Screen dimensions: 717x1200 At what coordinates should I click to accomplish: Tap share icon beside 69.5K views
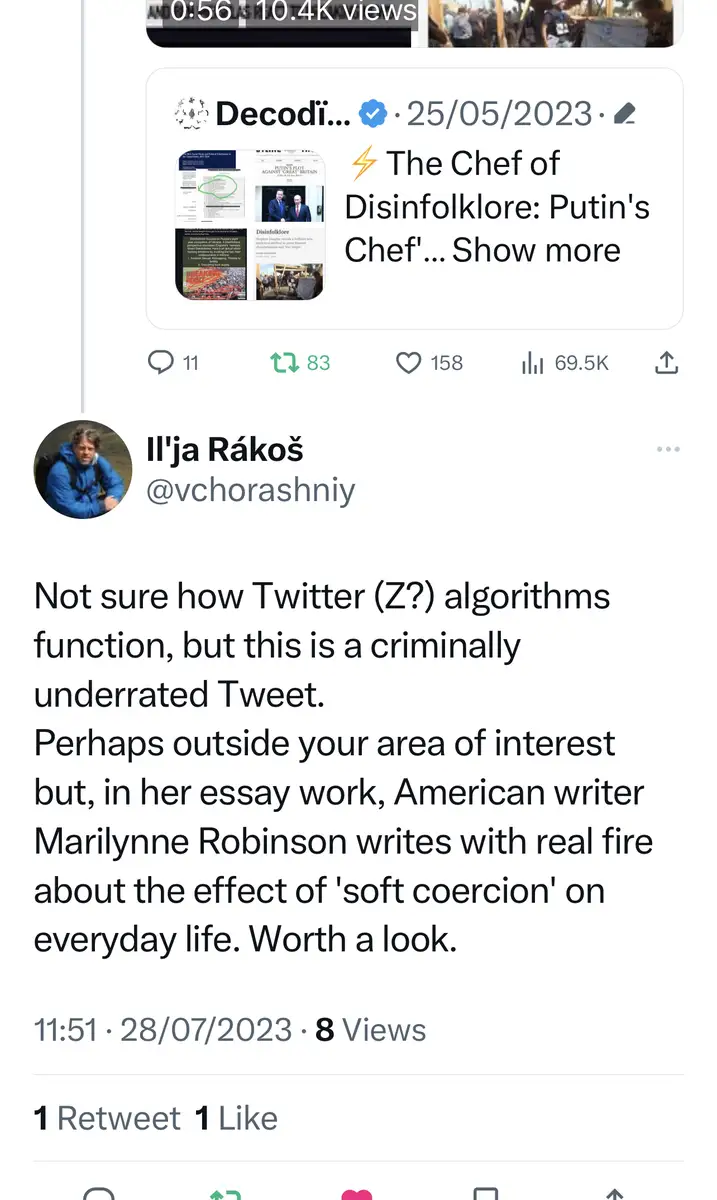[665, 363]
